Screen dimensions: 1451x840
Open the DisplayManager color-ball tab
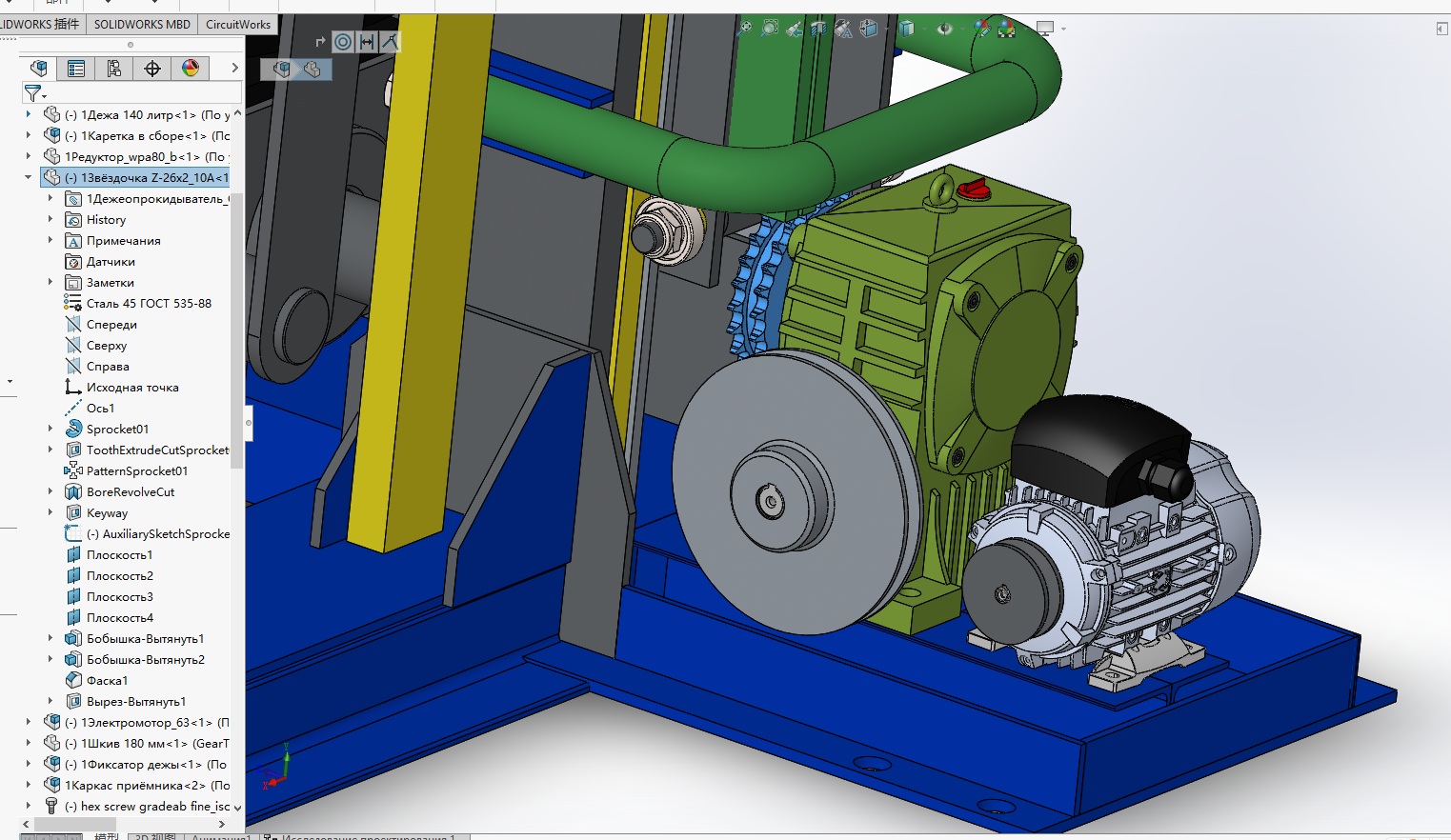pos(191,68)
